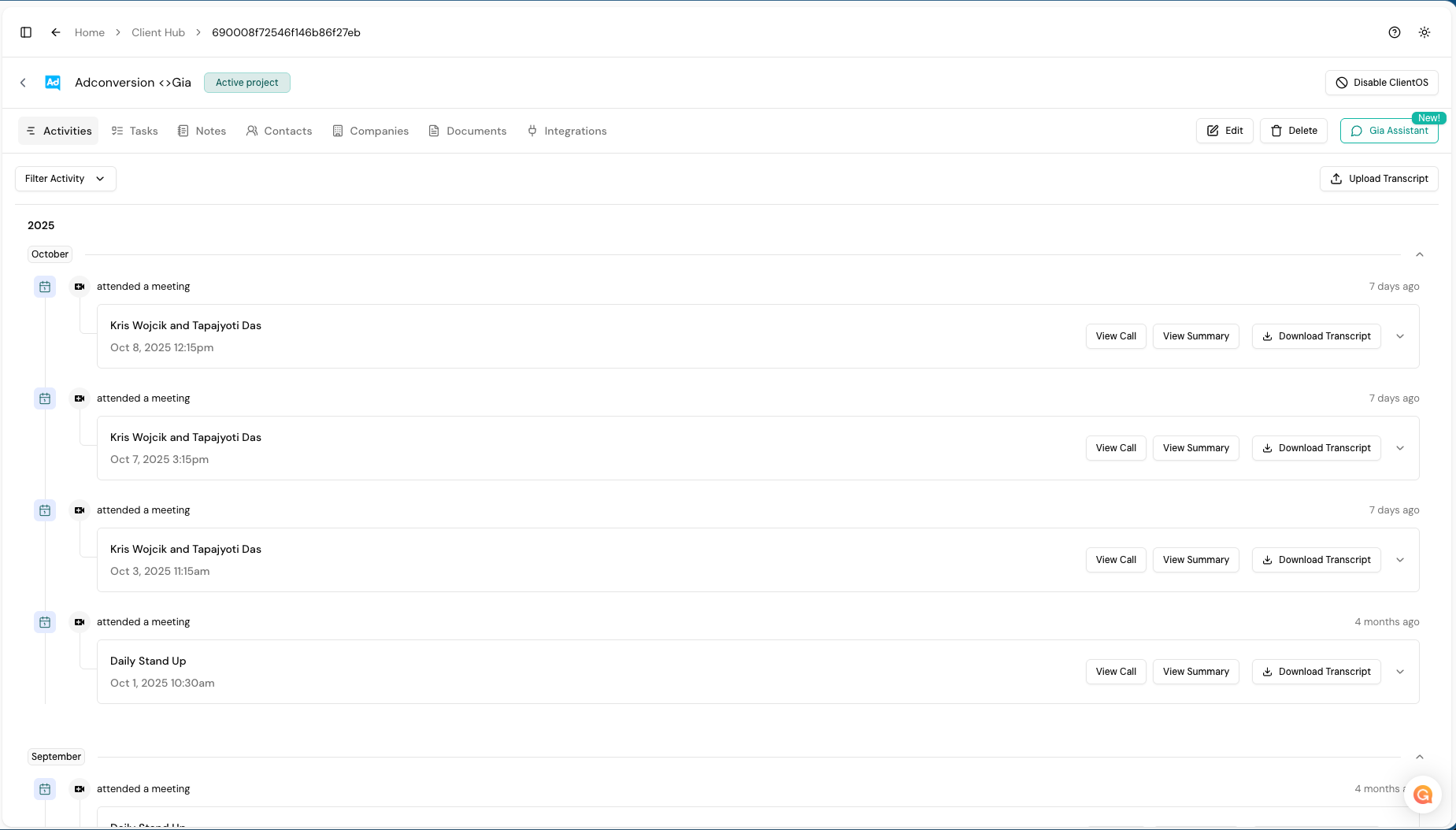Image resolution: width=1456 pixels, height=830 pixels.
Task: Click the back arrow in breadcrumb bar
Action: click(x=56, y=32)
